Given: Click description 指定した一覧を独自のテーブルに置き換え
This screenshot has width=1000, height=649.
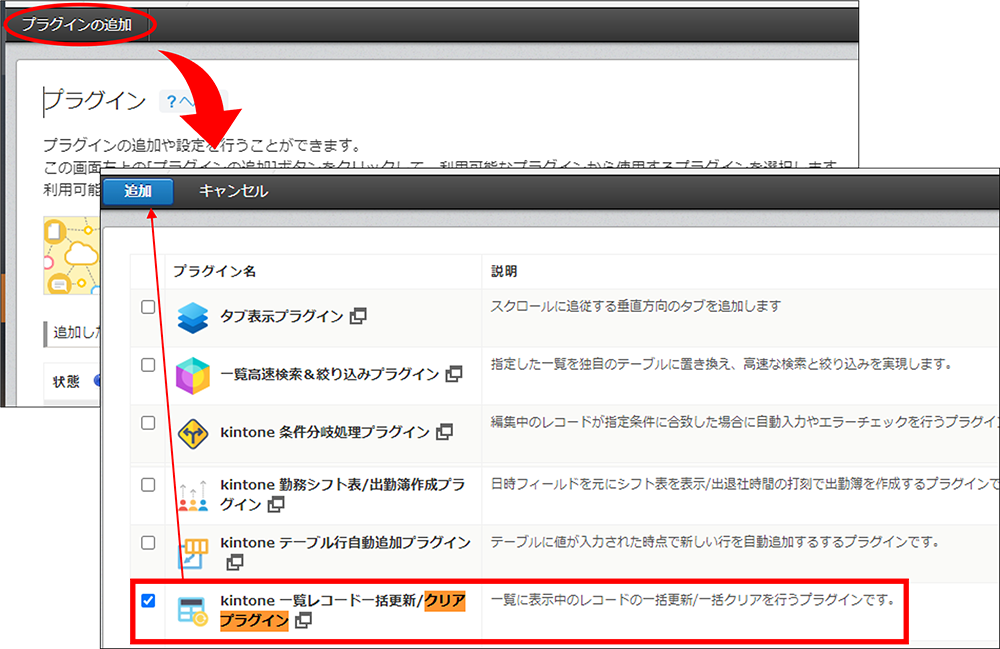Looking at the screenshot, I should coord(721,364).
